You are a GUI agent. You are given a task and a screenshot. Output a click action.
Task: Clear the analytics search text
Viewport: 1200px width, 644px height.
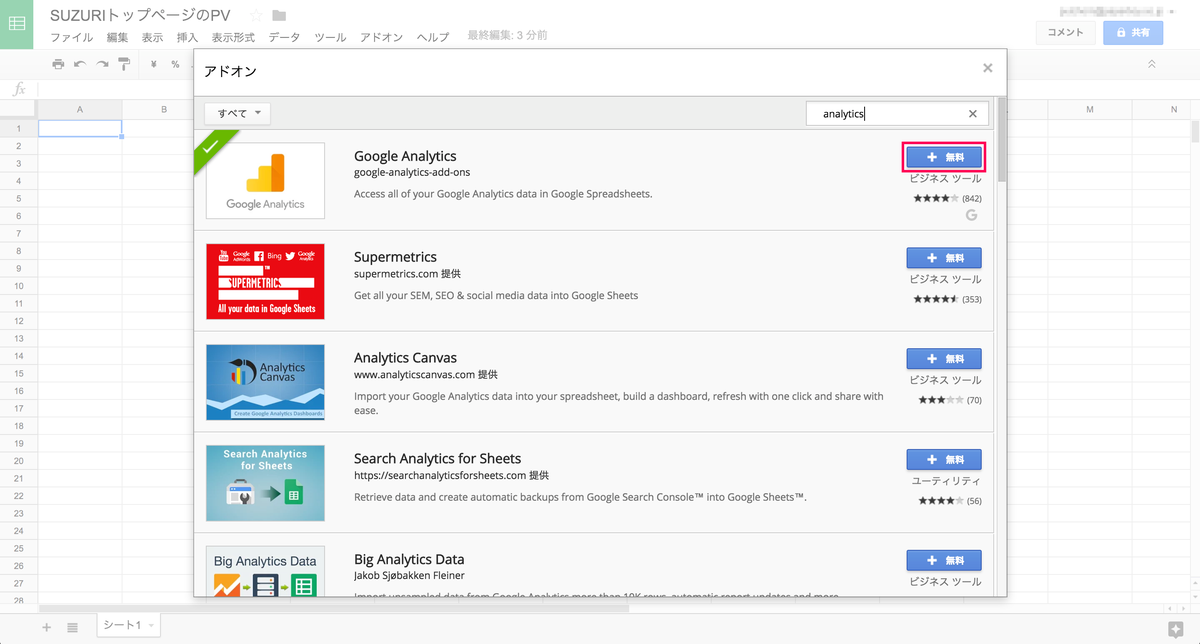(973, 114)
